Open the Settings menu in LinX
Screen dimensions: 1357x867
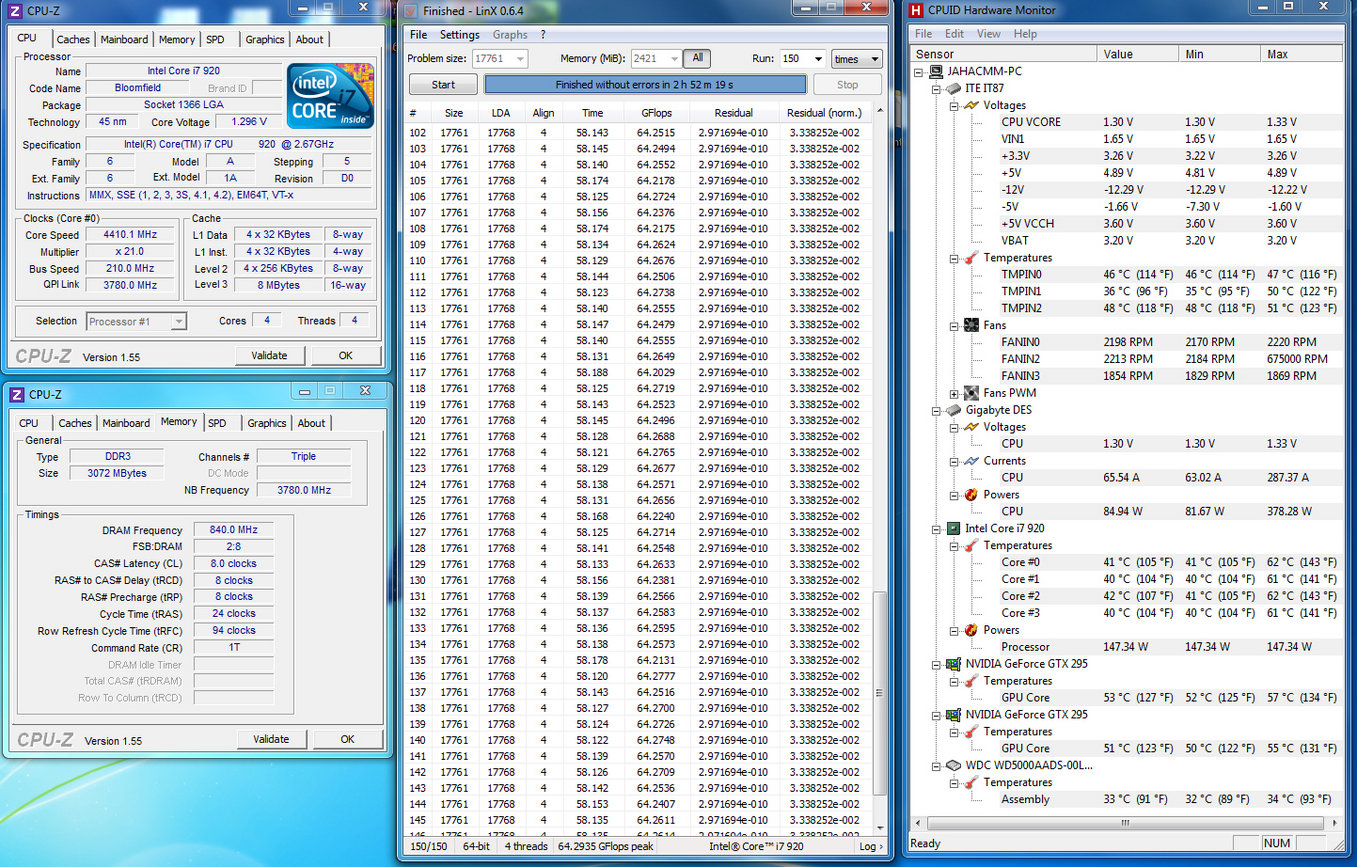(x=459, y=34)
